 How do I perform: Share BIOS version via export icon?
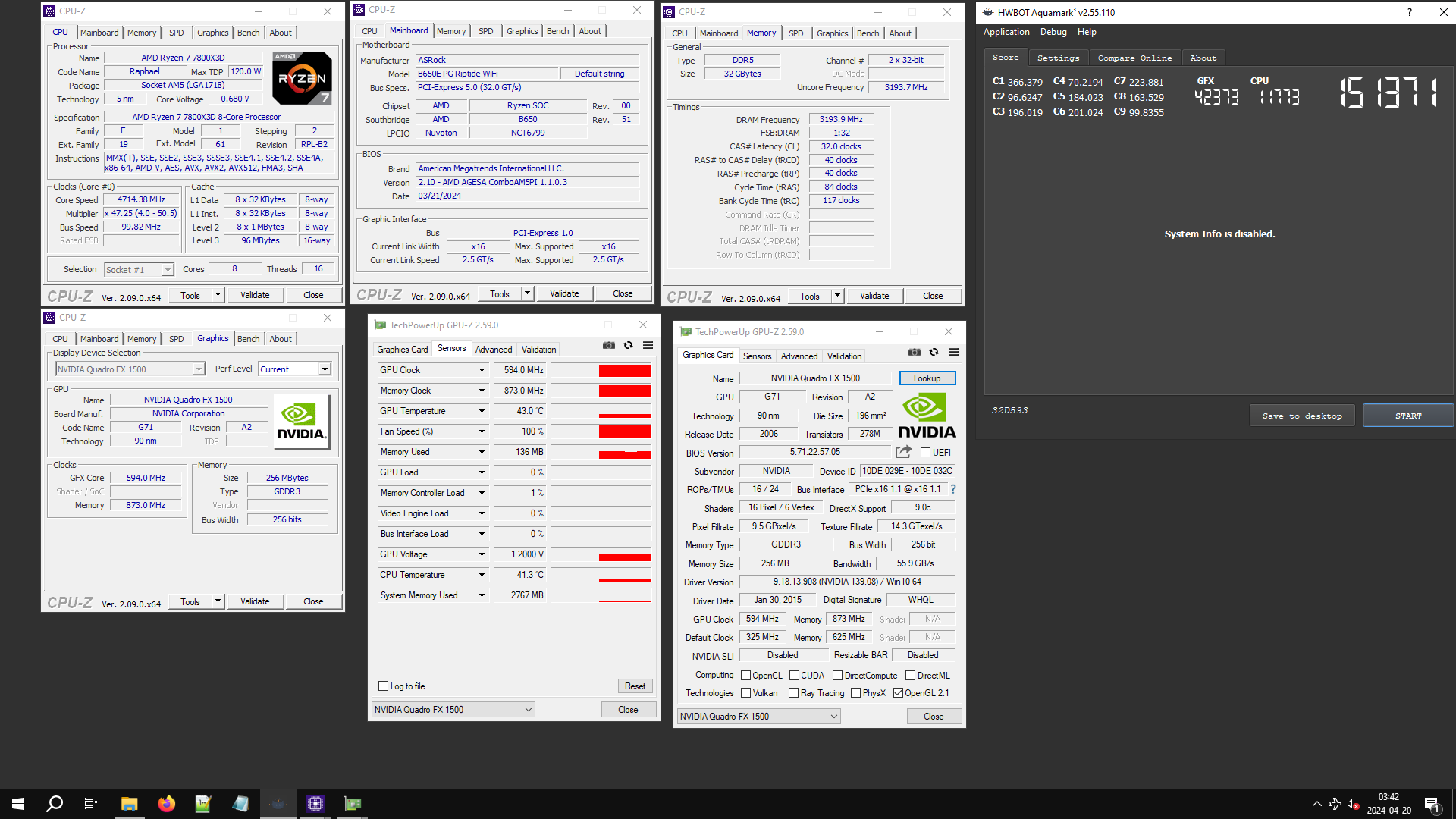click(x=903, y=452)
